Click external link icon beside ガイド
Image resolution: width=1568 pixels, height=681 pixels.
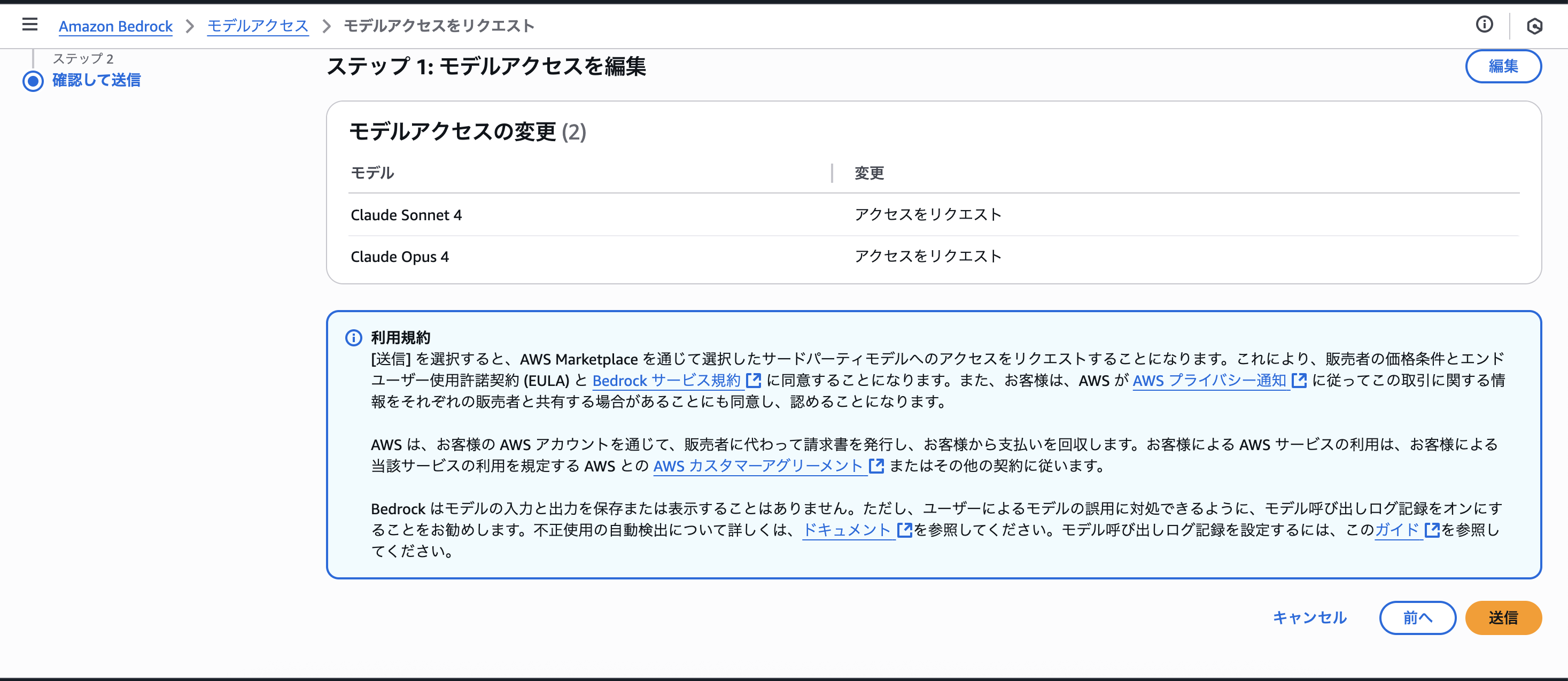(x=1432, y=530)
